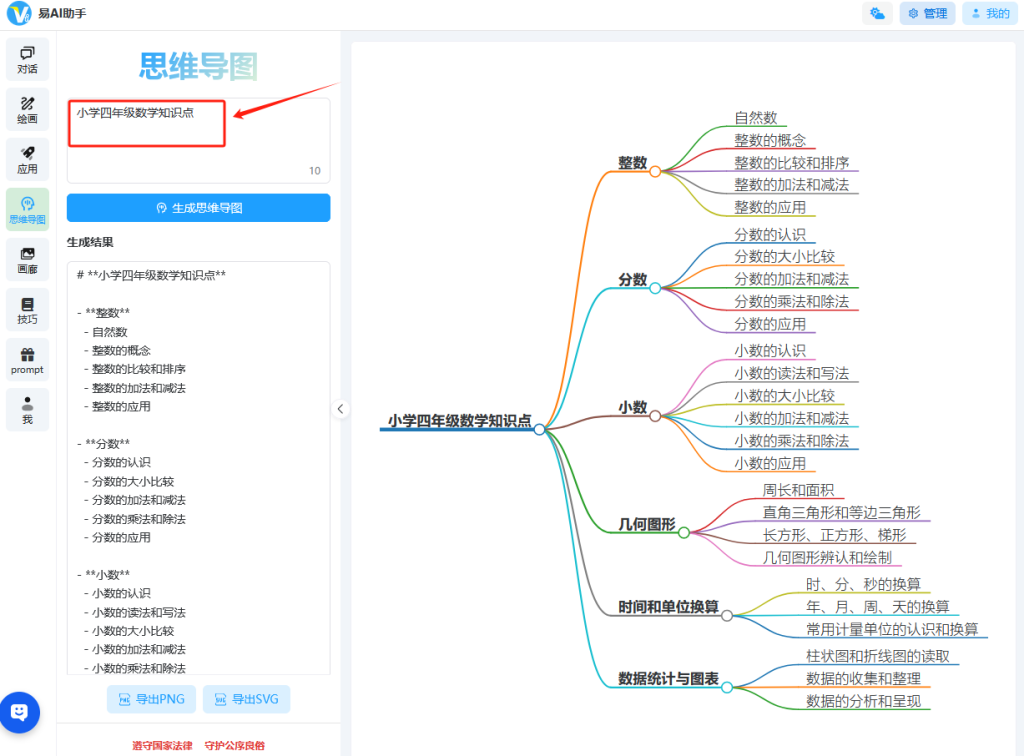
Task: Click the 生成思维导图 button
Action: pos(198,208)
